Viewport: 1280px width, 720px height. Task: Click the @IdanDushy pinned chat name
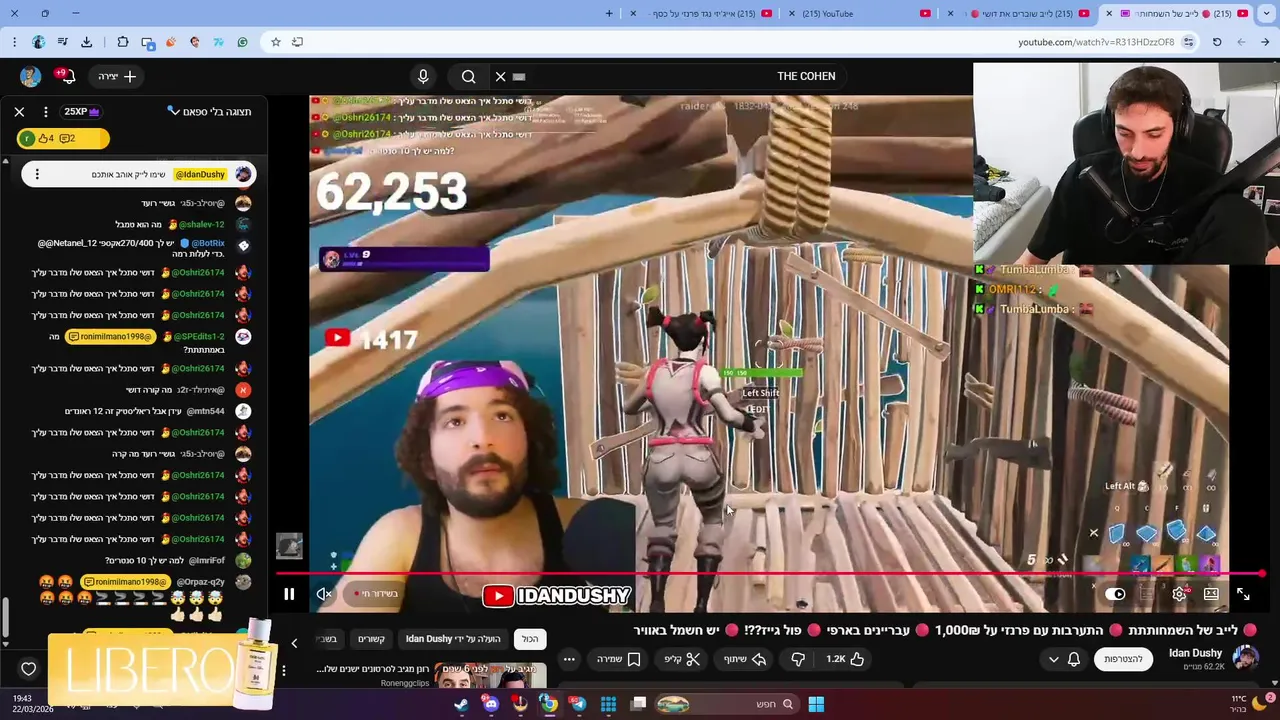coord(200,174)
